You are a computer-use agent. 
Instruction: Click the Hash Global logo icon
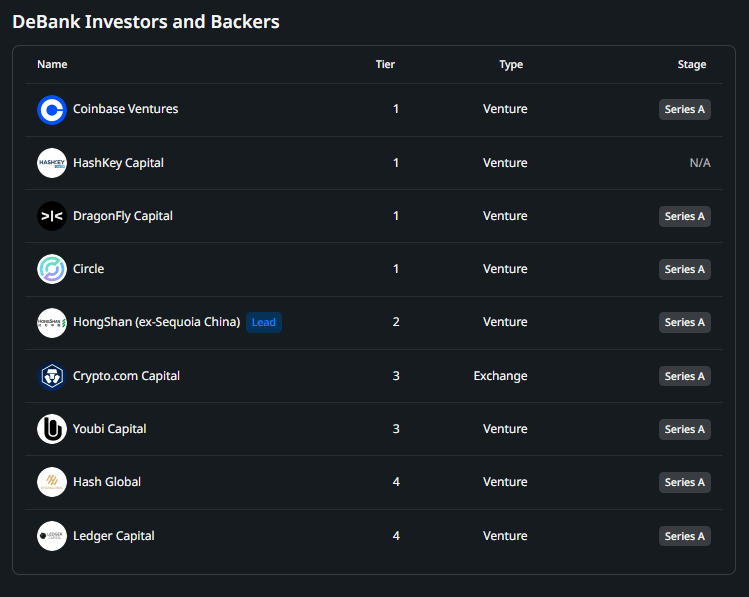pos(52,482)
